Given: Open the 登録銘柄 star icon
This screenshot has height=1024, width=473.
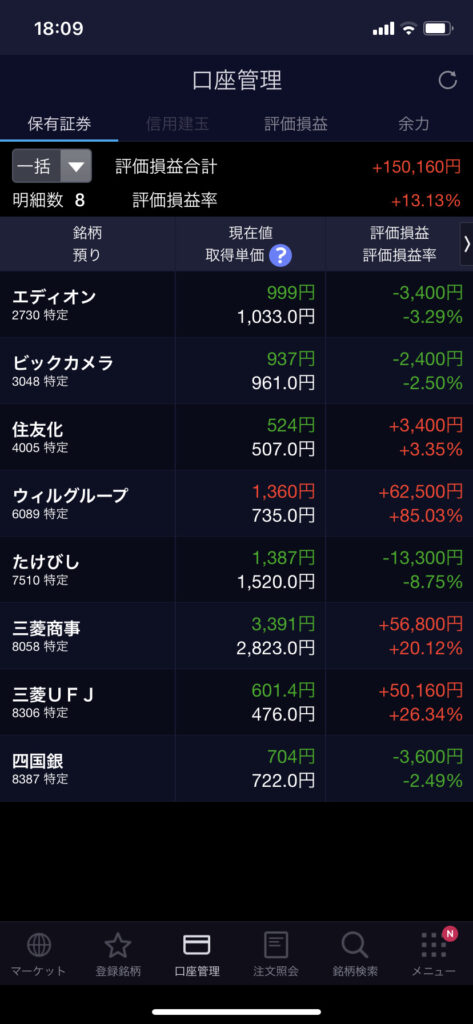Looking at the screenshot, I should click(118, 944).
